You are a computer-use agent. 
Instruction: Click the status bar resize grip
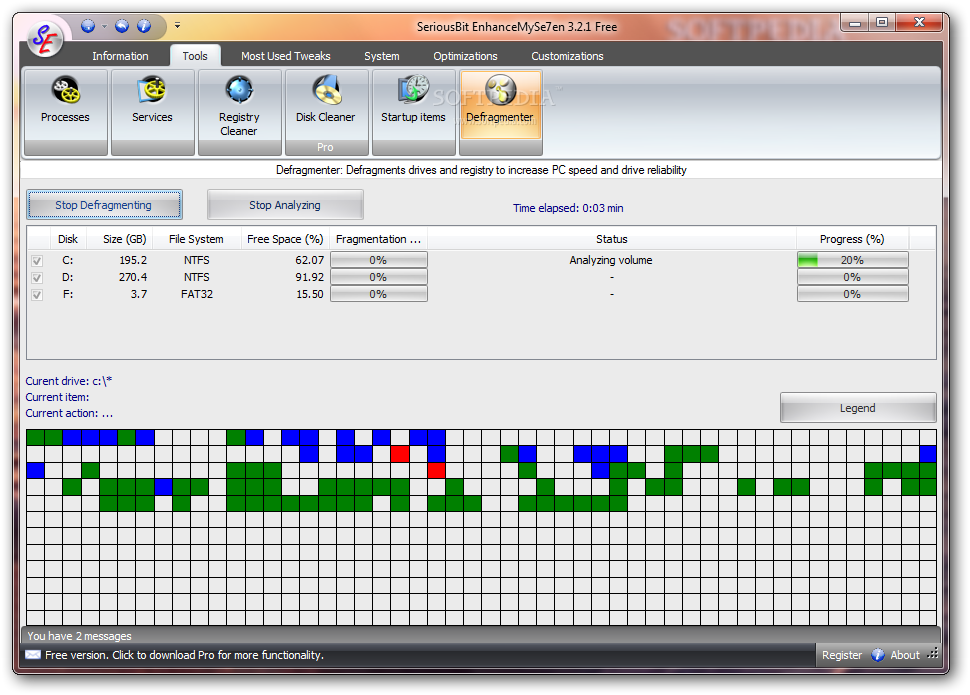[934, 654]
